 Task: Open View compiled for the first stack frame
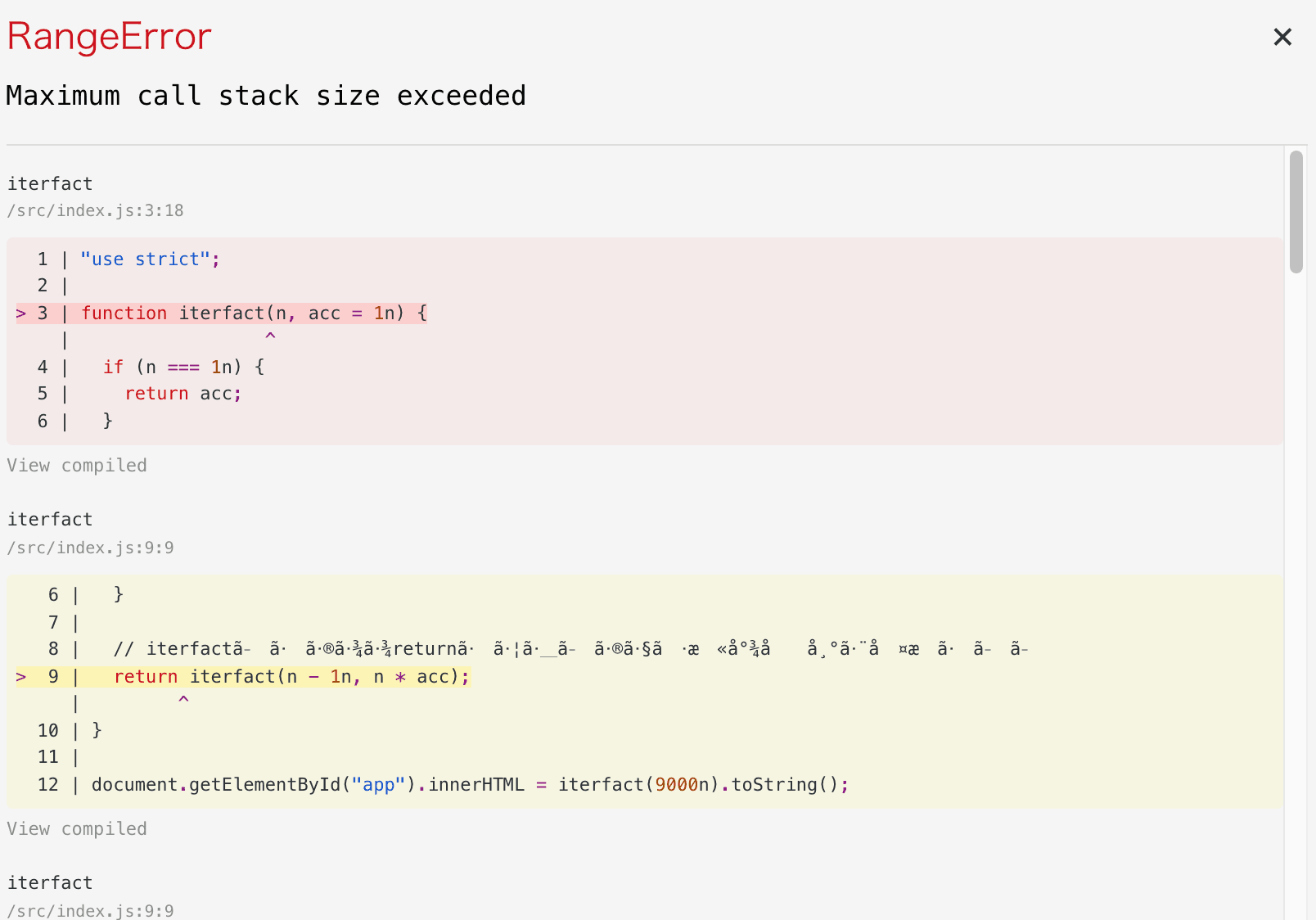pos(76,465)
